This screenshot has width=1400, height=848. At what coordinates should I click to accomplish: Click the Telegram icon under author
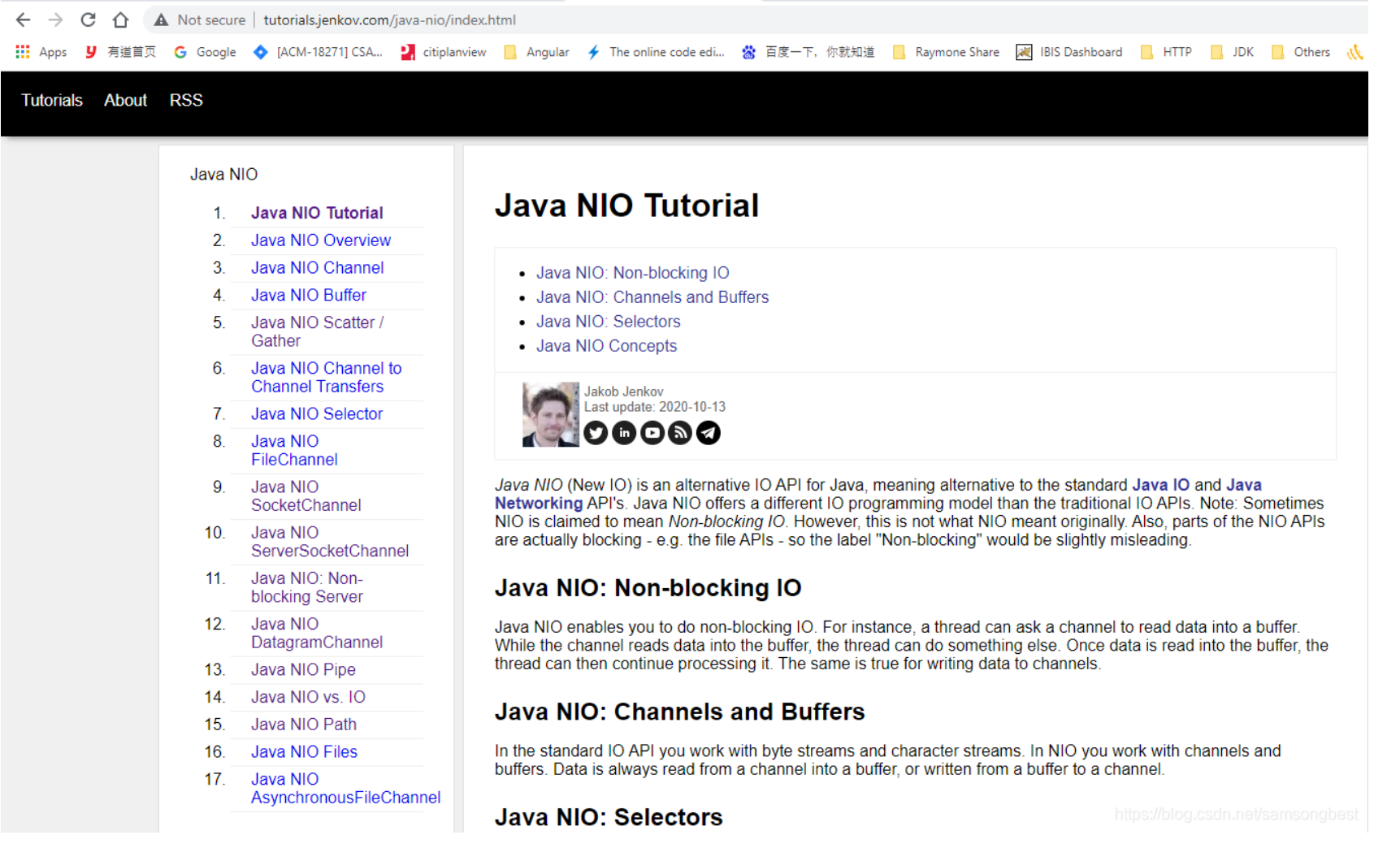click(x=709, y=433)
